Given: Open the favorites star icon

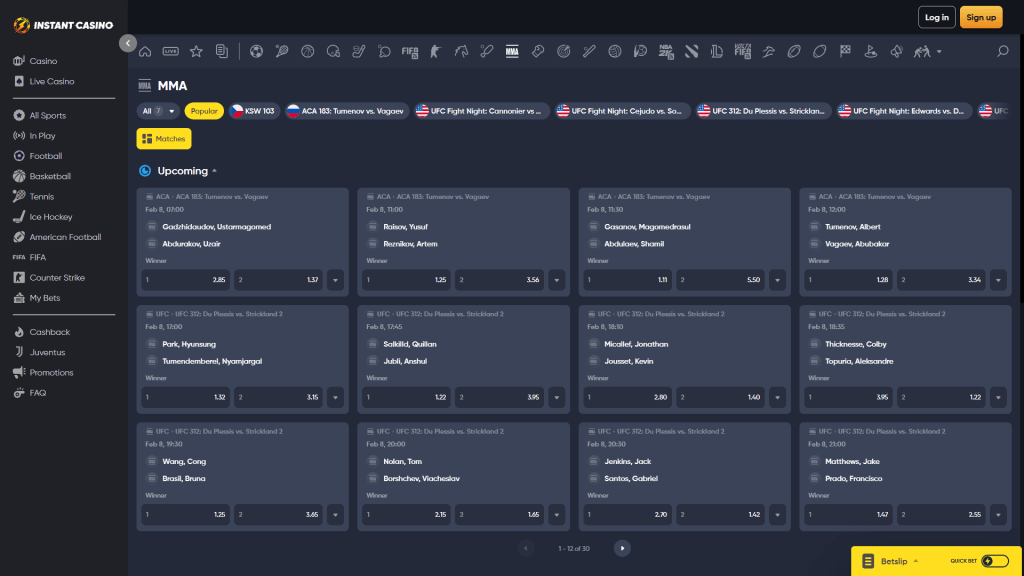Looking at the screenshot, I should coord(196,51).
